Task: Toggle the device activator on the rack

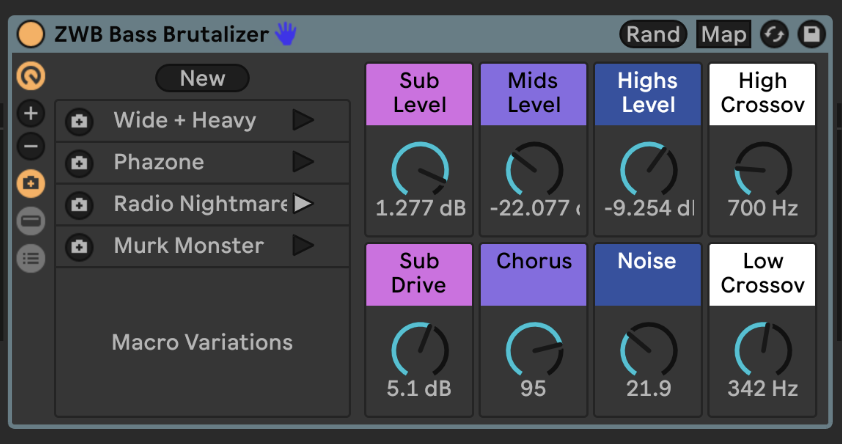Action: (32, 34)
